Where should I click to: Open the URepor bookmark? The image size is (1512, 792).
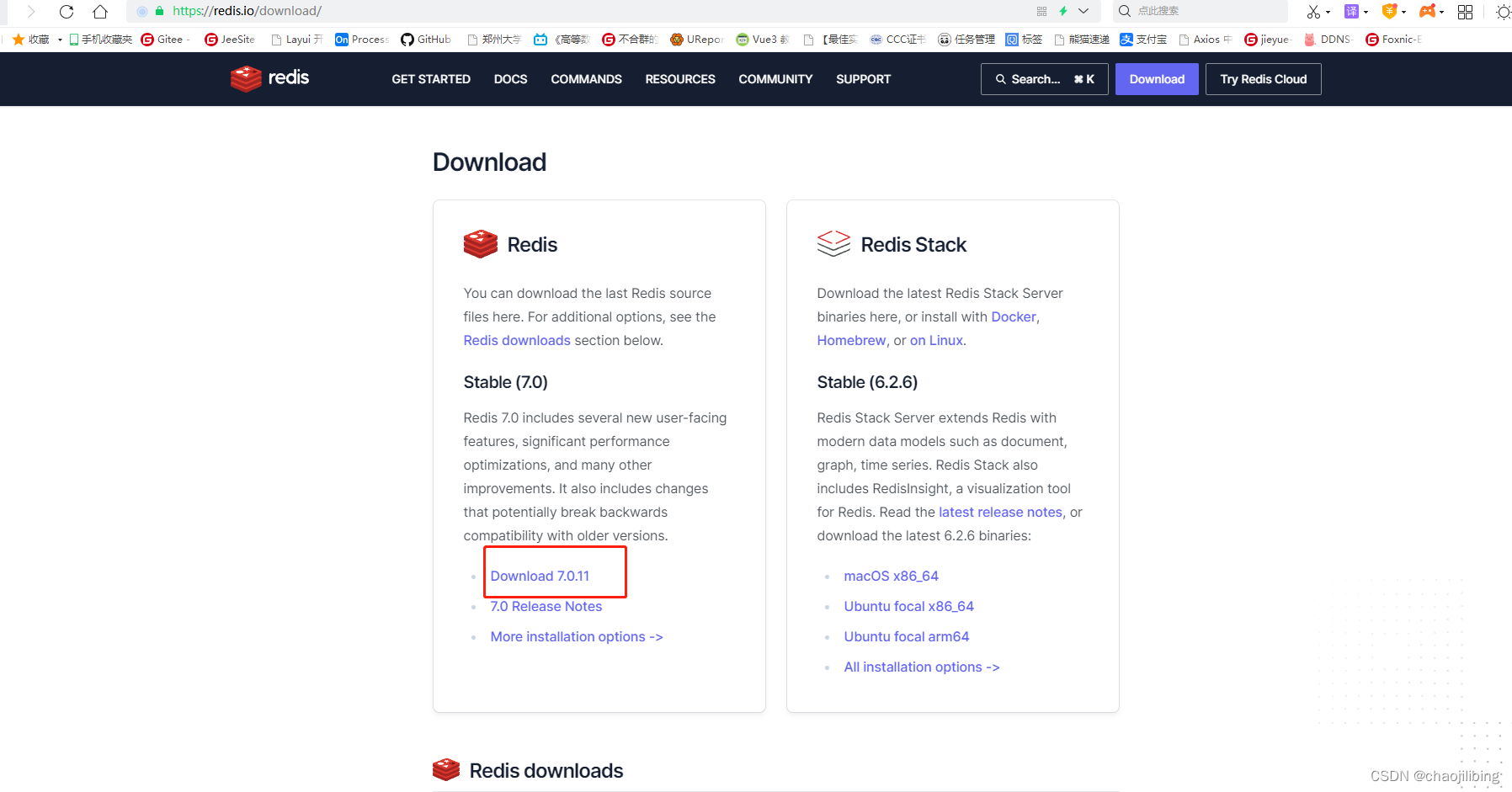(697, 40)
